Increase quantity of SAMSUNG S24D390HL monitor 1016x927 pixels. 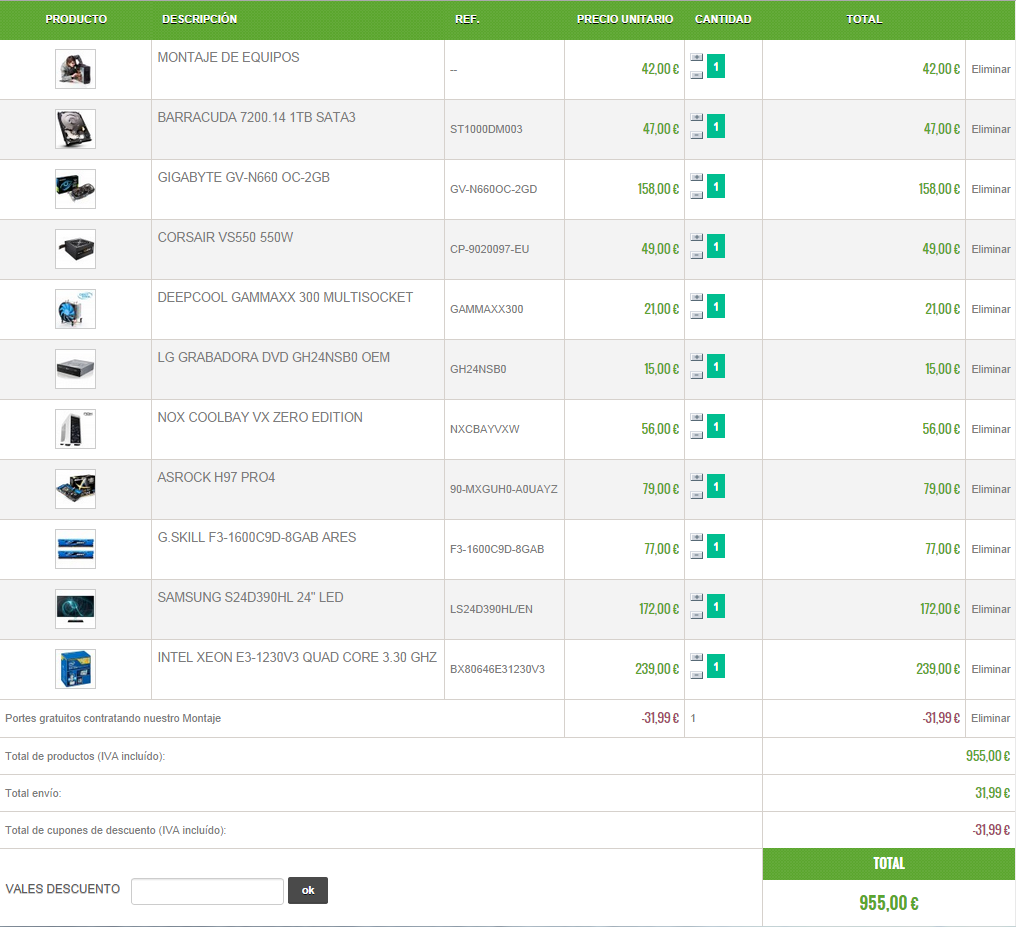697,598
